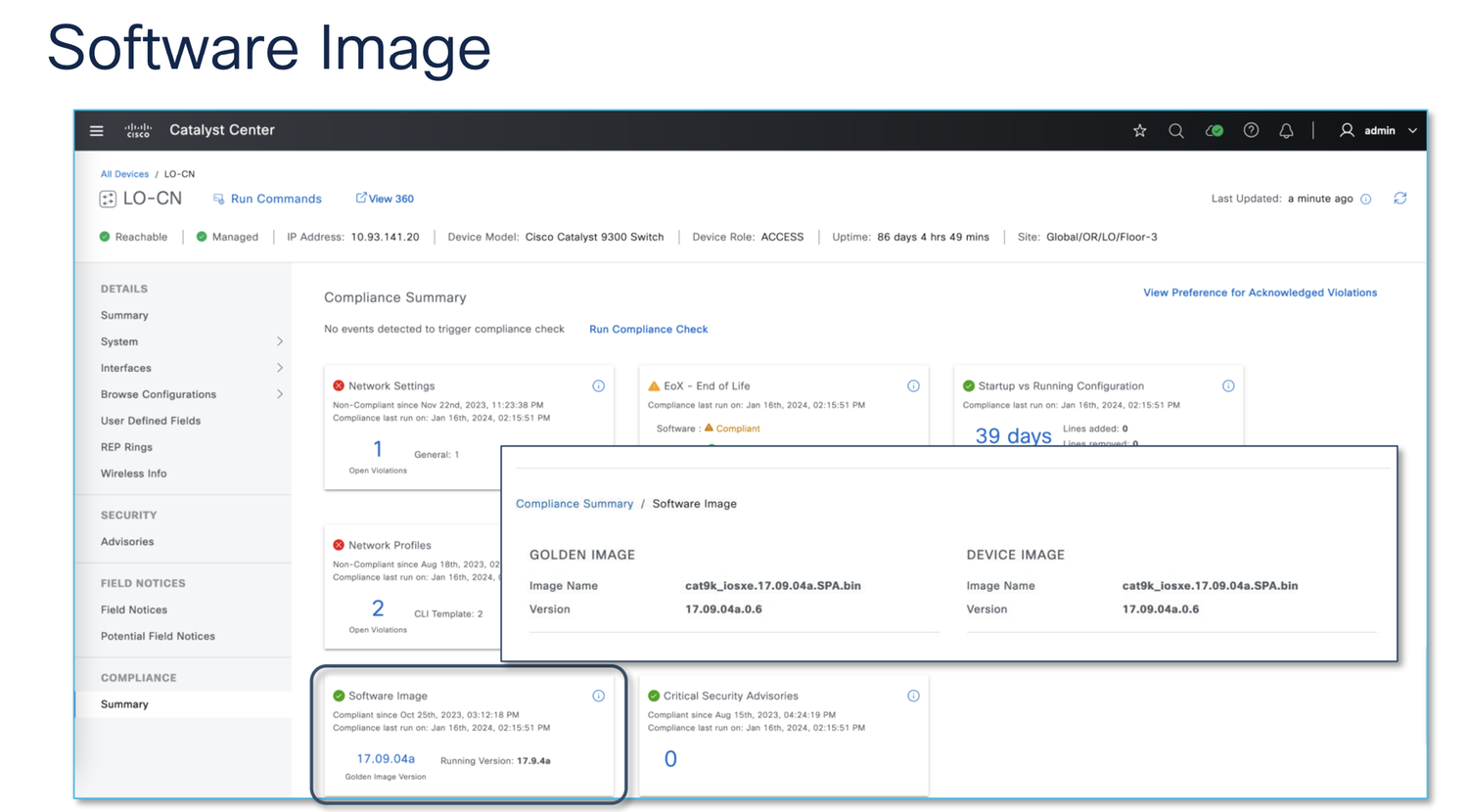Click info icon on Network Settings card
Viewport: 1468px width, 812px height.
[x=599, y=385]
